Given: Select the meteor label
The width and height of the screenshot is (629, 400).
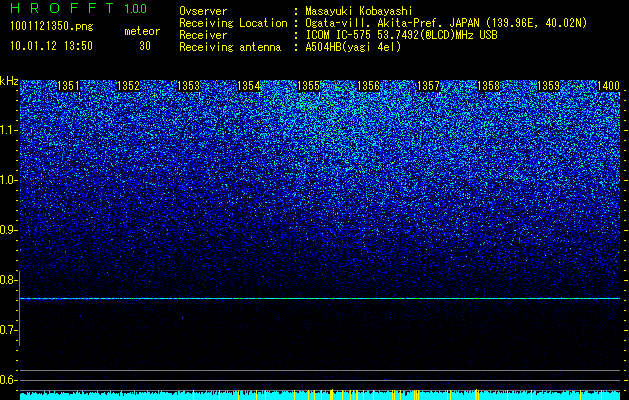Looking at the screenshot, I should [142, 31].
